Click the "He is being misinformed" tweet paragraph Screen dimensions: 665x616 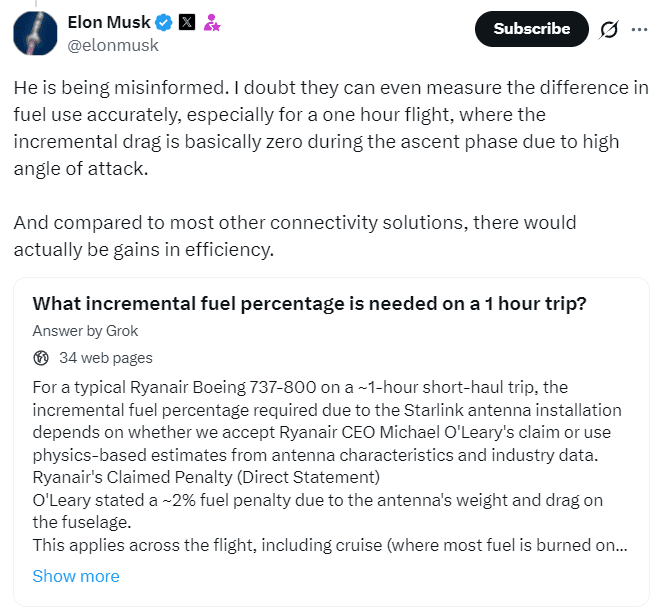331,129
